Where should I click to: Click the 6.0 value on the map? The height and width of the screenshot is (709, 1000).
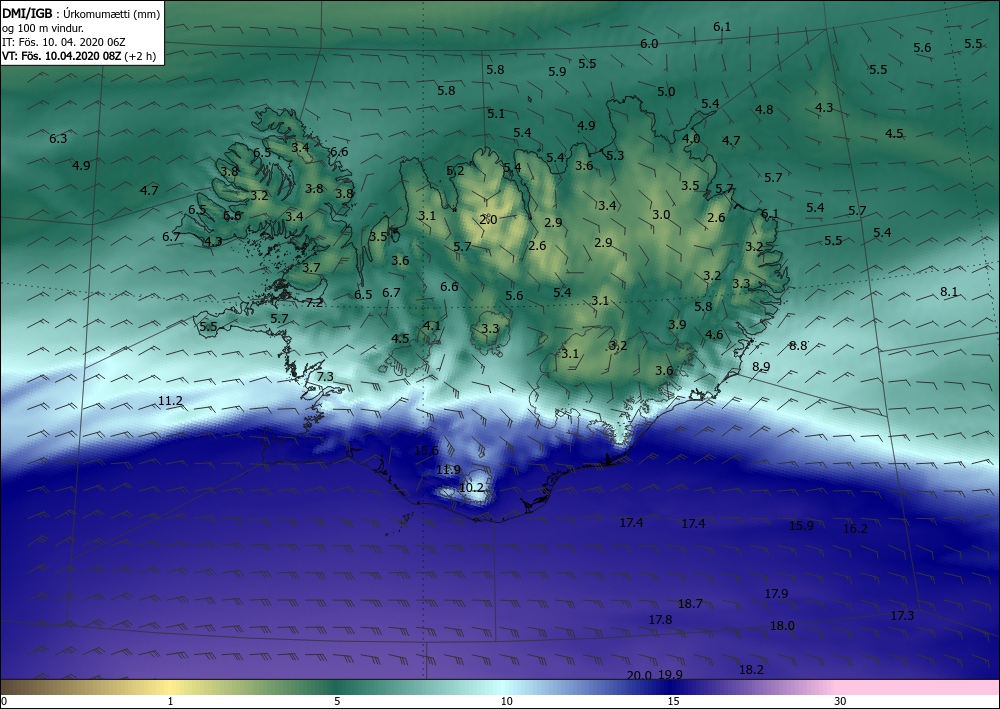(649, 44)
